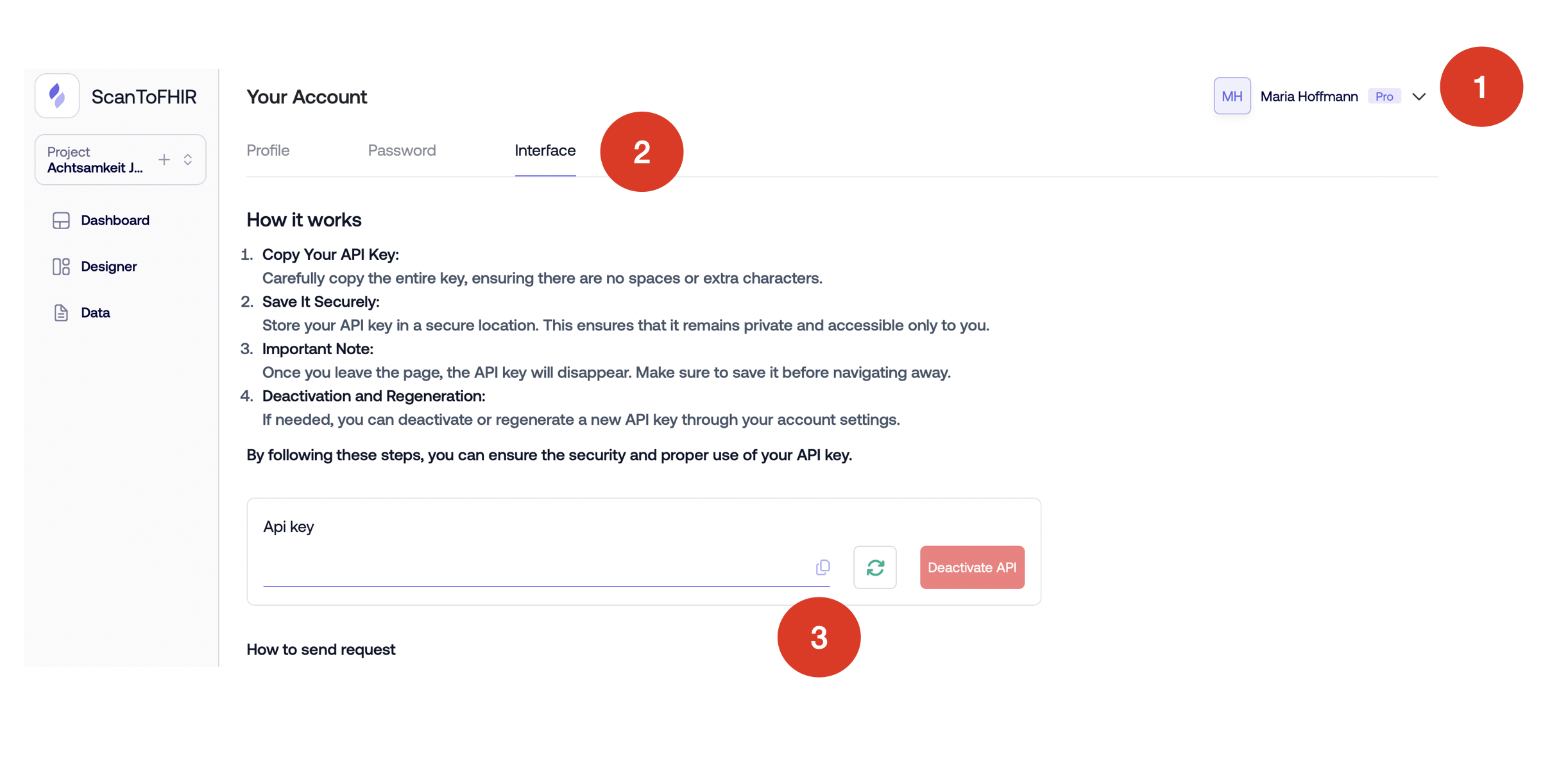The height and width of the screenshot is (770, 1568).
Task: Click the MH avatar
Action: [1232, 96]
